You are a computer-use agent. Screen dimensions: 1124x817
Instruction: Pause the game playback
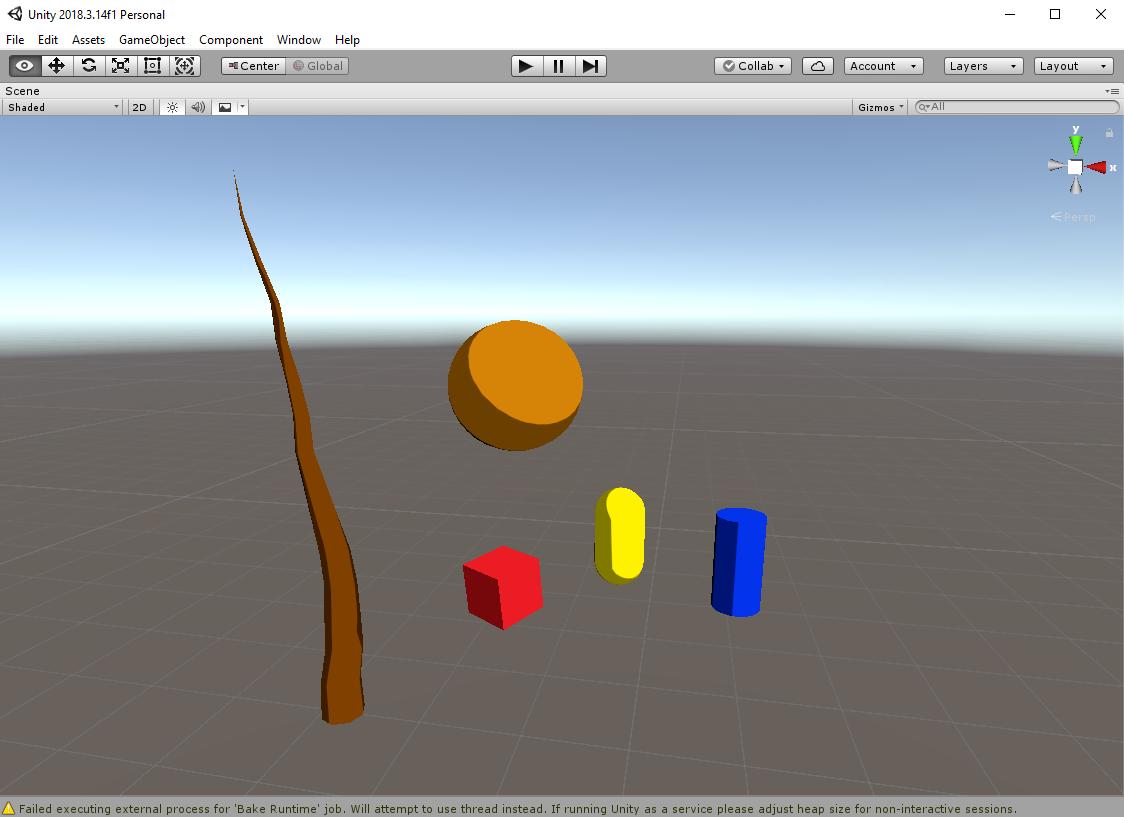558,66
